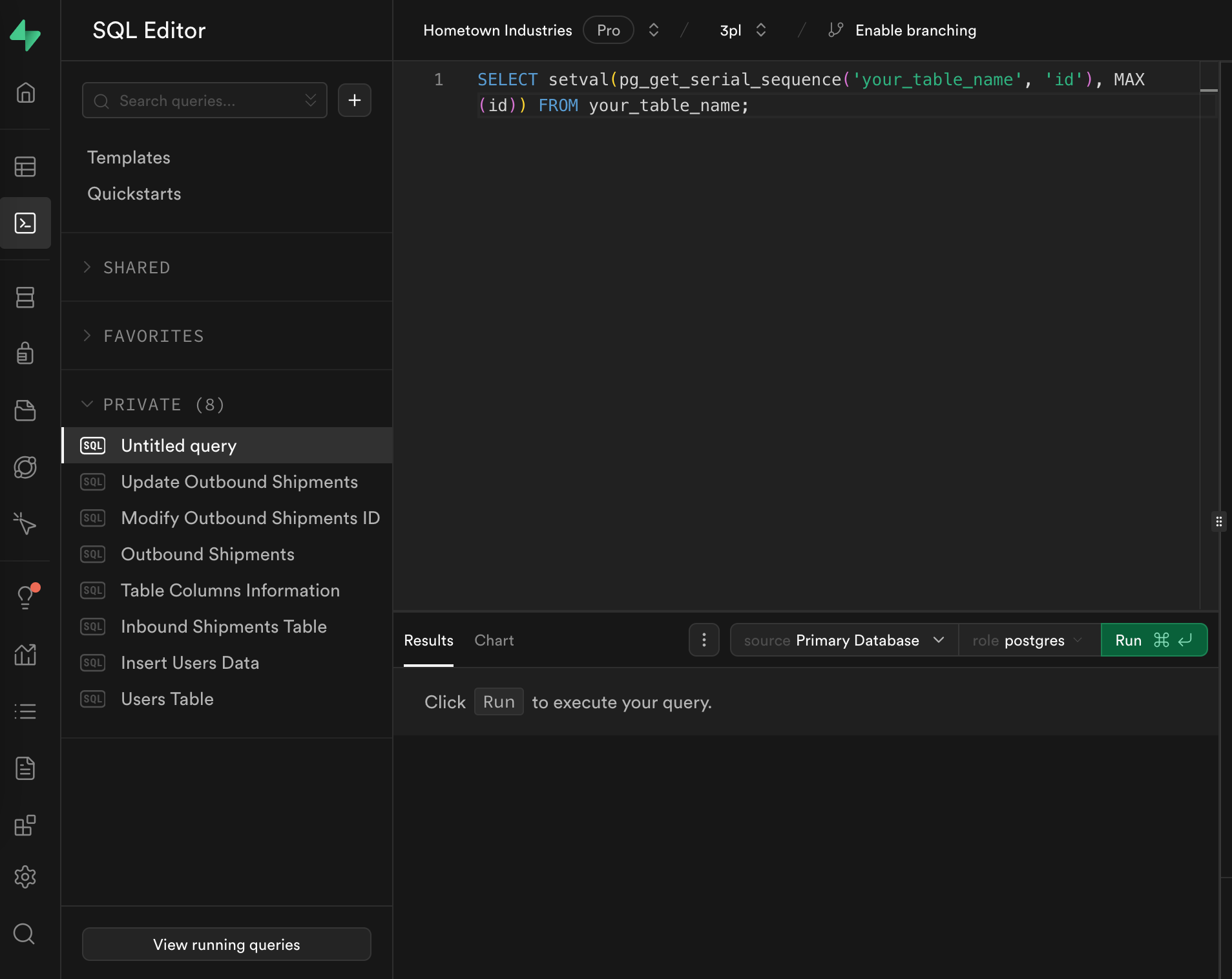Select the Results tab
Viewport: 1232px width, 979px height.
click(428, 640)
